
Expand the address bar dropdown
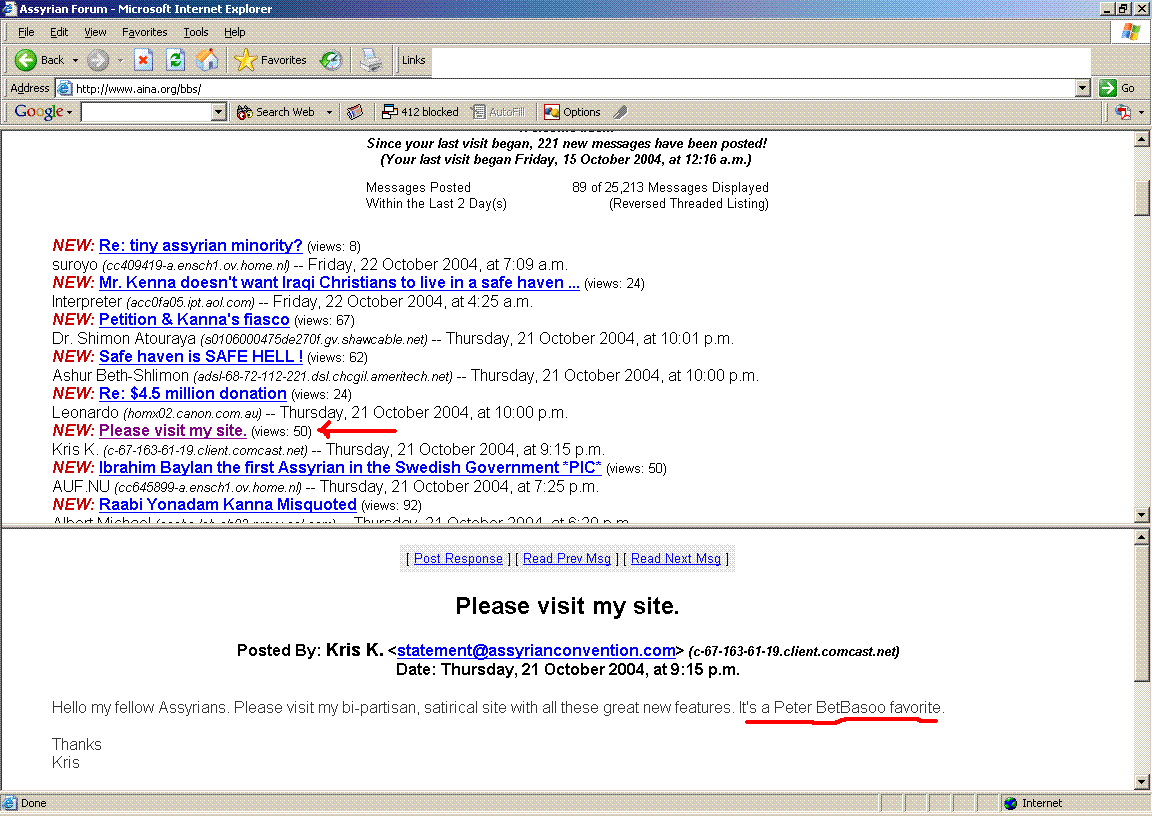click(1082, 88)
